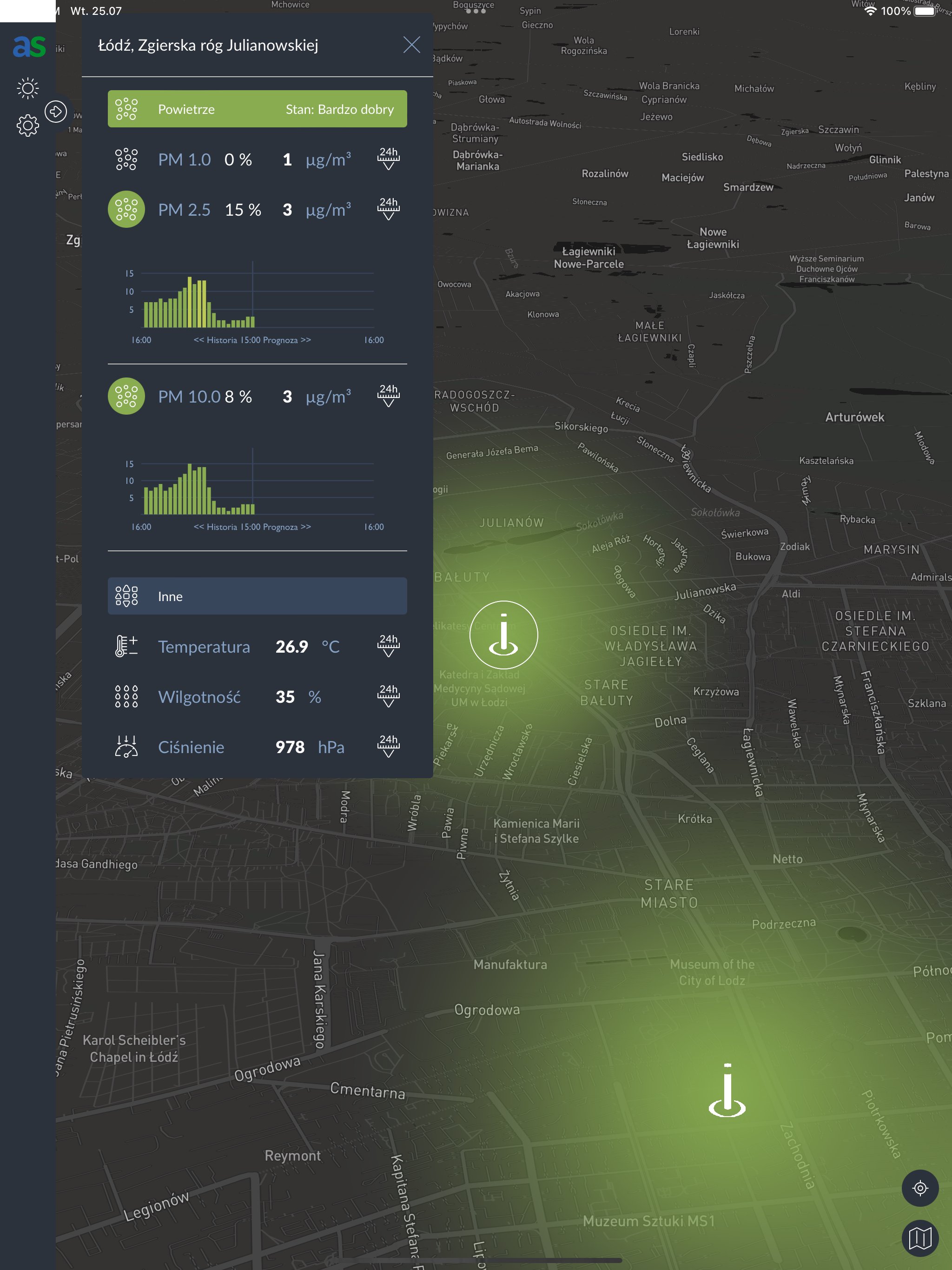Select the lower sensor marker near Zachodnia

click(x=727, y=1091)
